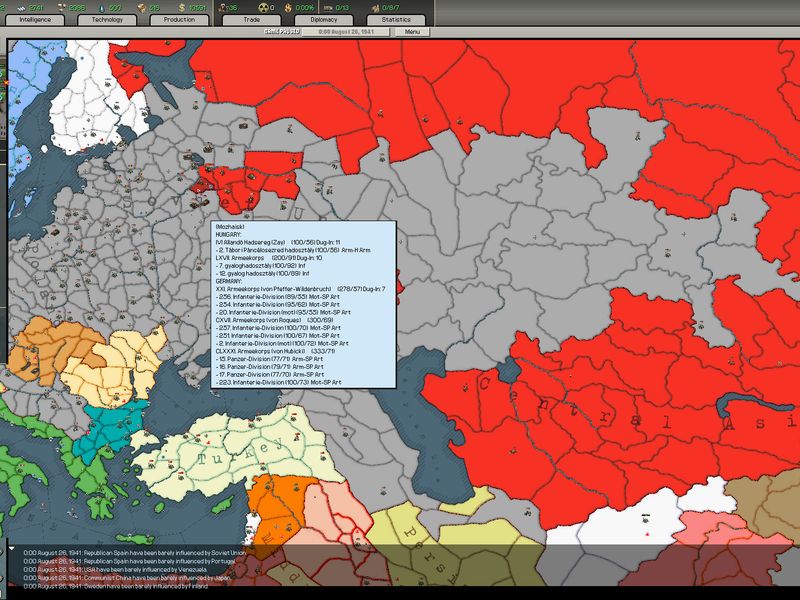This screenshot has width=800, height=600.
Task: Click the 15. Panzer-Division line in the tooltip
Action: coord(269,359)
